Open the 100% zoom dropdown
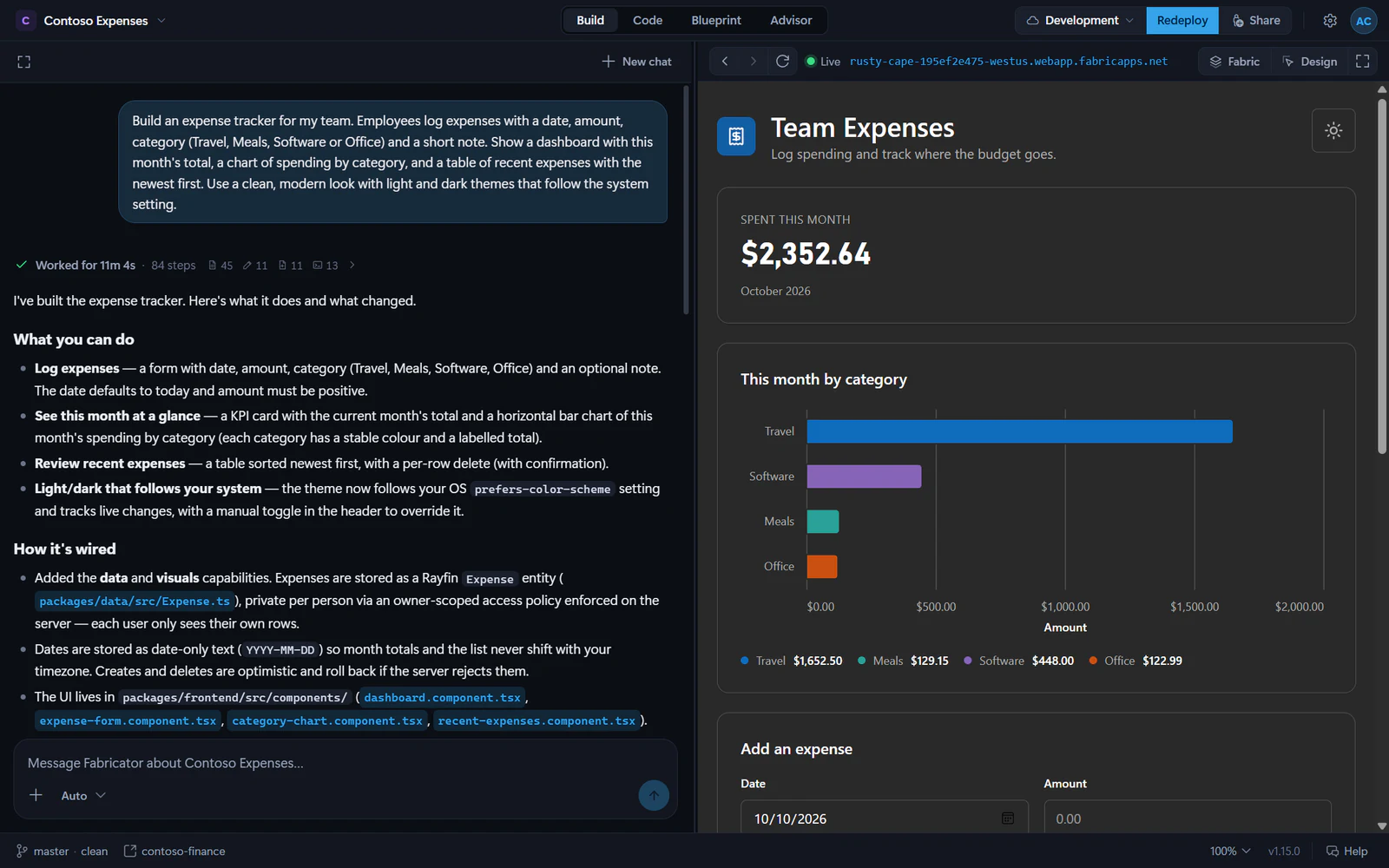 click(x=1230, y=852)
